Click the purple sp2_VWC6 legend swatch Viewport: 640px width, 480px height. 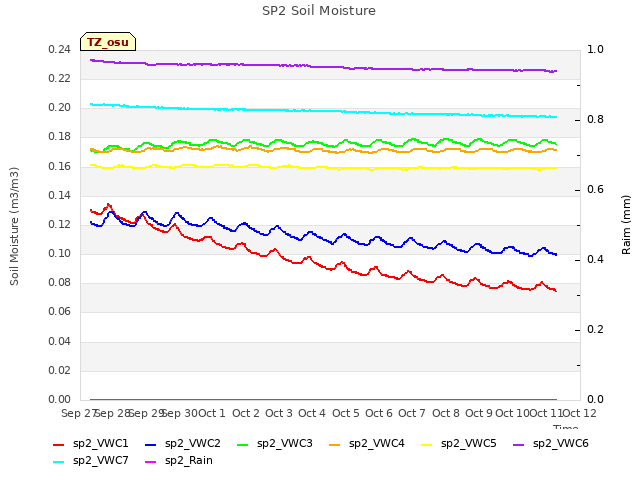pos(519,444)
